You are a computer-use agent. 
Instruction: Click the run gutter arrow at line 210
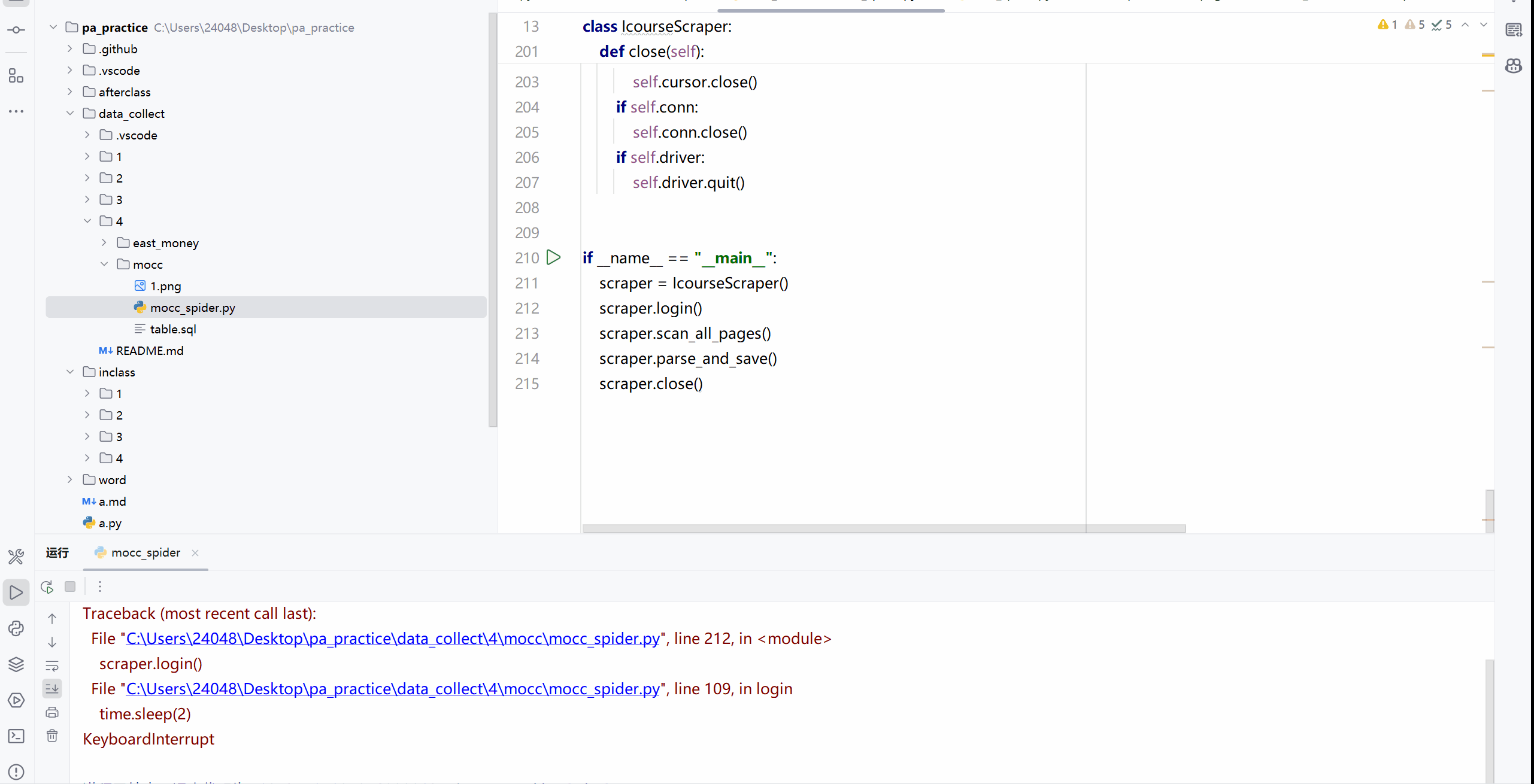(554, 257)
